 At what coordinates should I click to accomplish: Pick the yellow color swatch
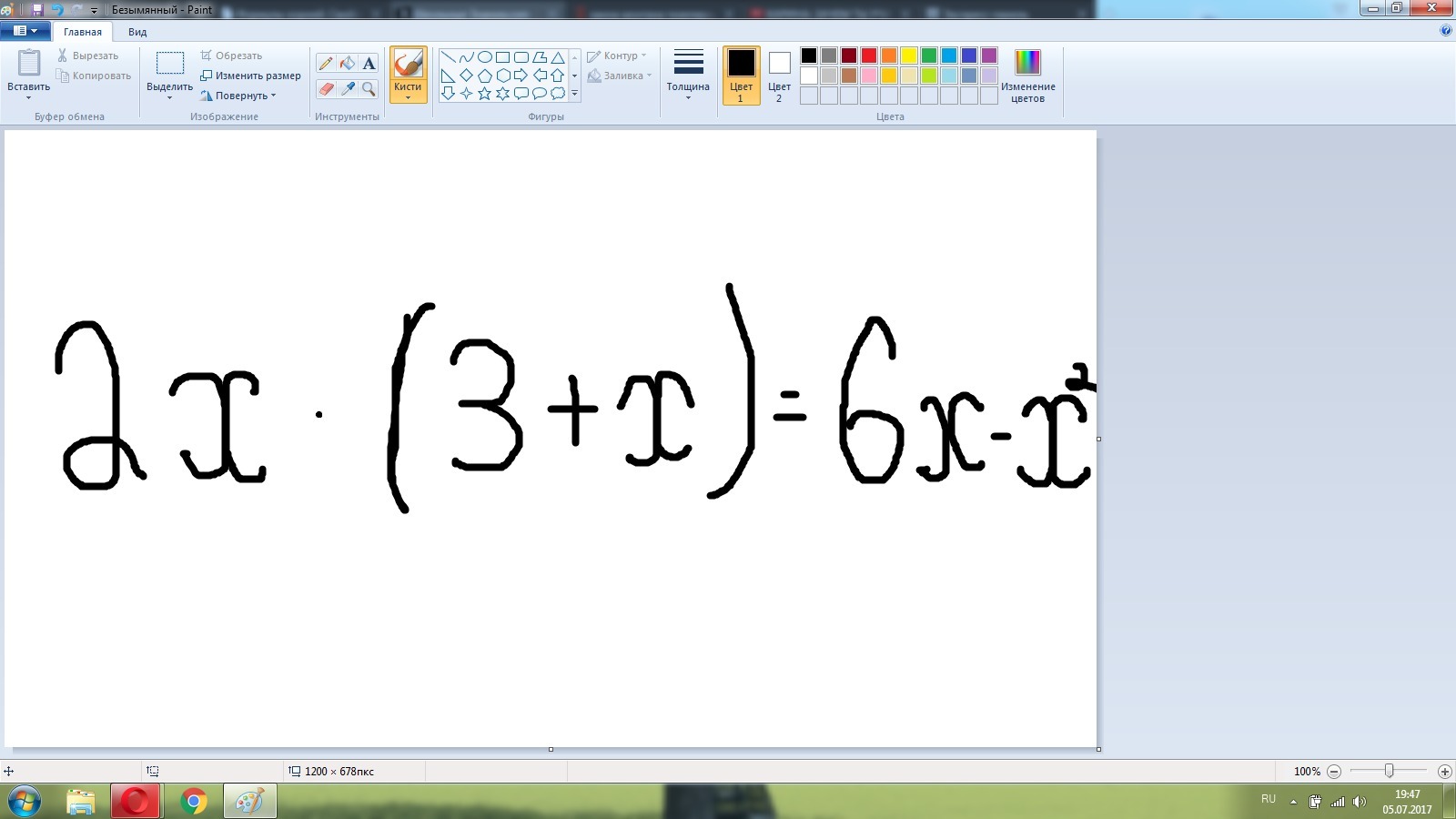[909, 56]
